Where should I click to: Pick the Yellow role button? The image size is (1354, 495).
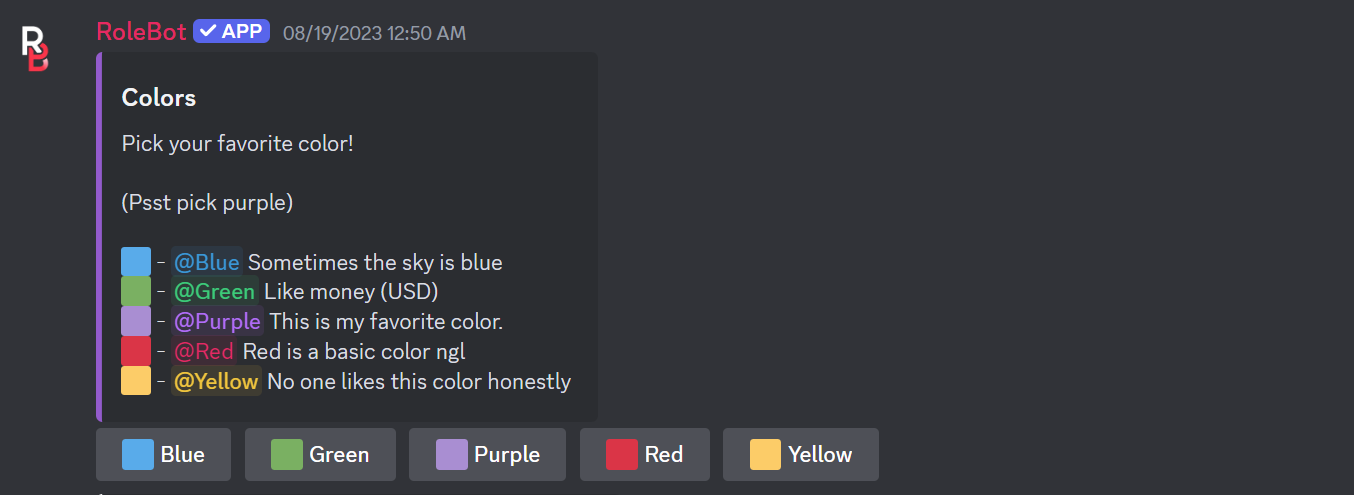800,455
